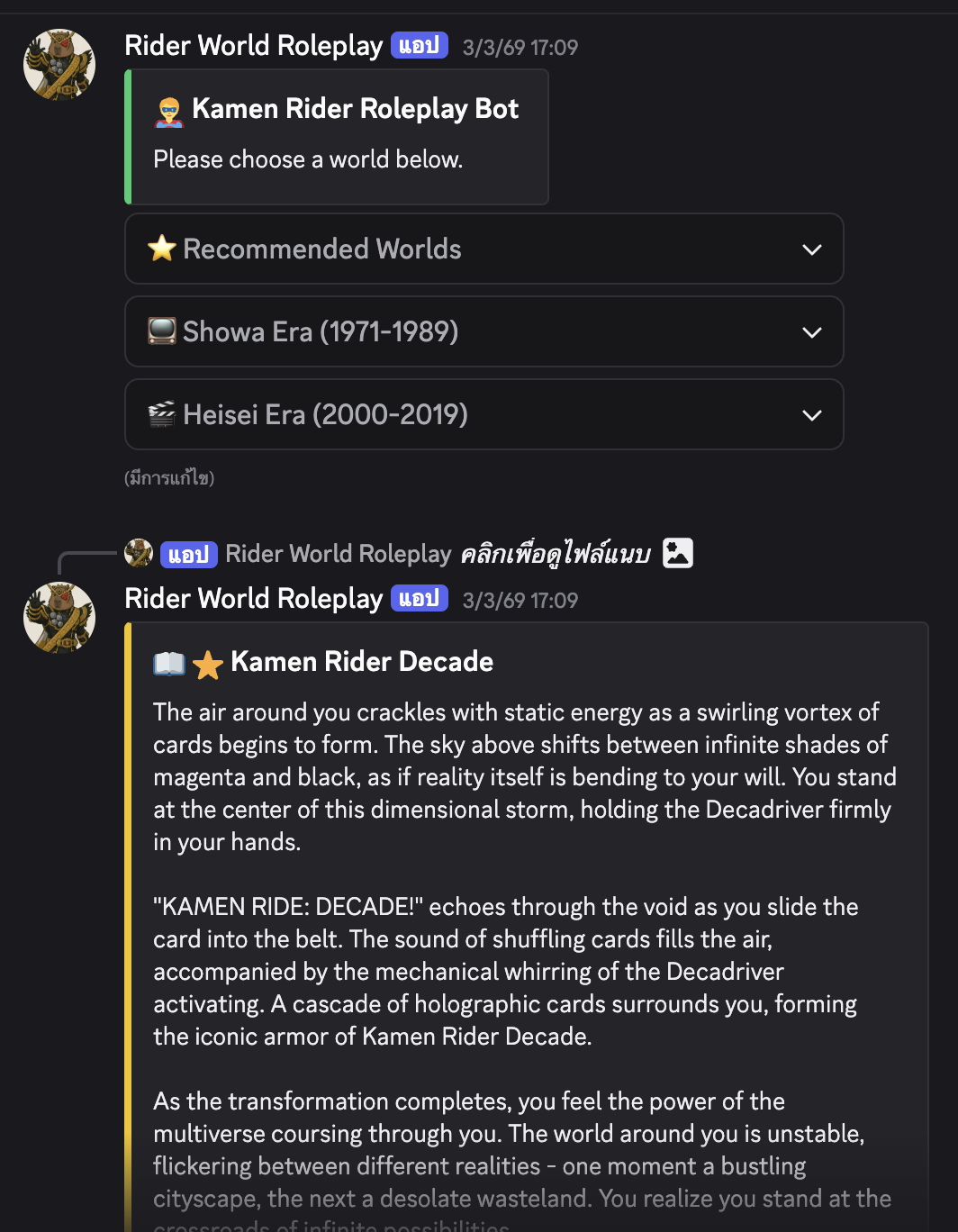The width and height of the screenshot is (958, 1232).
Task: Expand the Showa Era (1971-1989) dropdown
Action: 484,331
